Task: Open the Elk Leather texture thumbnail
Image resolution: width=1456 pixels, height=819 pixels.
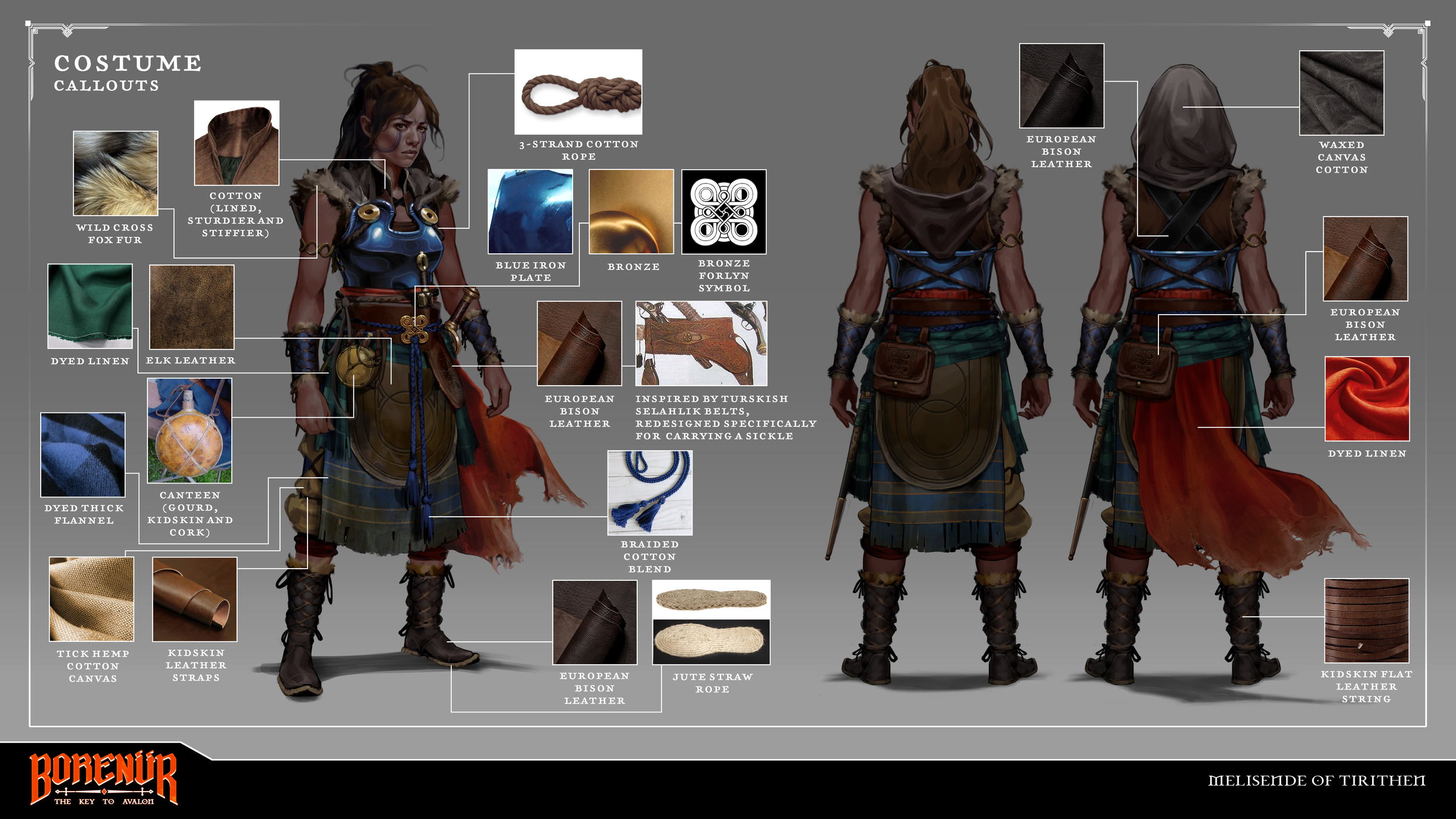Action: coord(192,307)
